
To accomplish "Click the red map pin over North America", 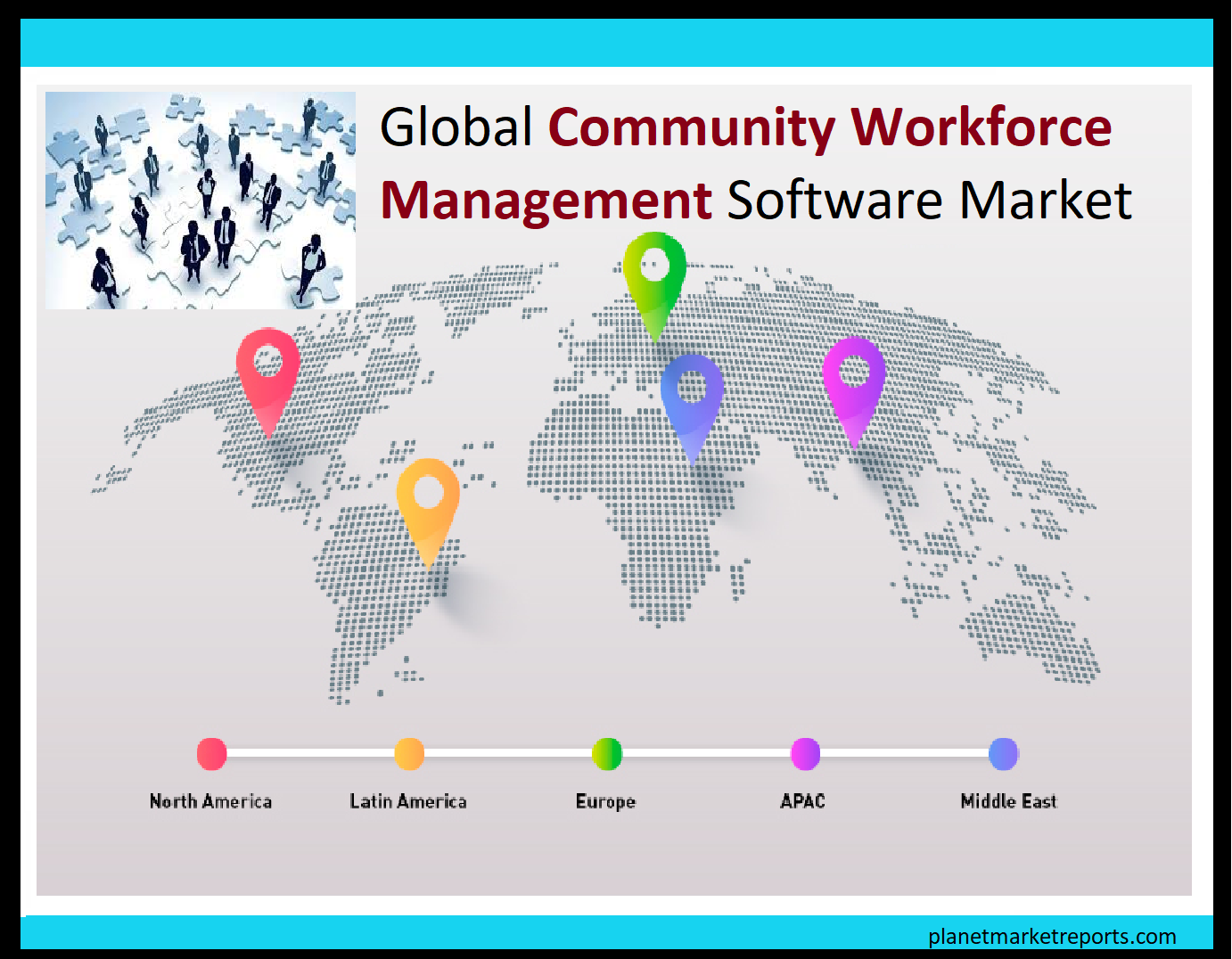I will pyautogui.click(x=268, y=381).
